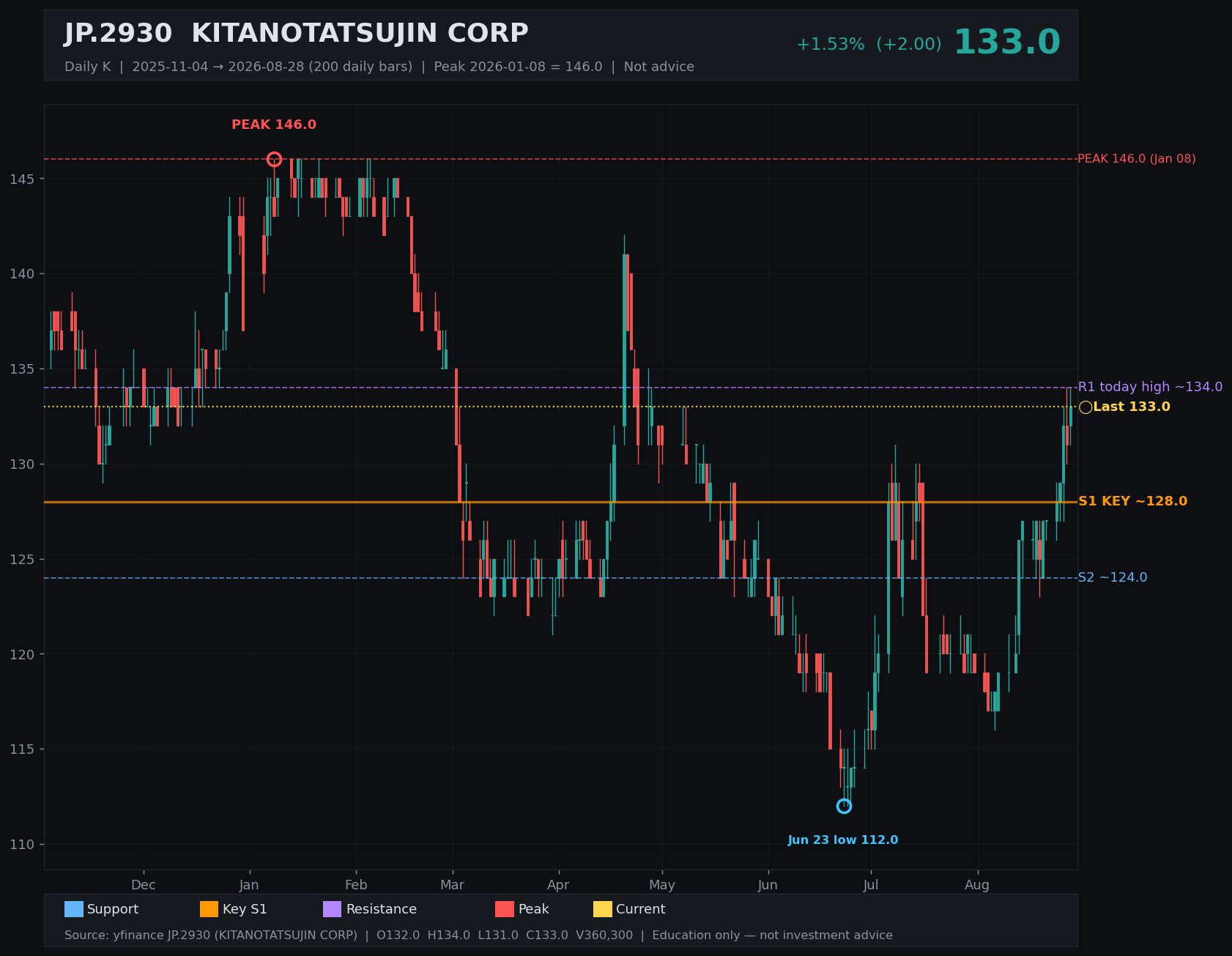Image resolution: width=1232 pixels, height=956 pixels.
Task: Click the red peak circle marker at 146.0
Action: [274, 159]
